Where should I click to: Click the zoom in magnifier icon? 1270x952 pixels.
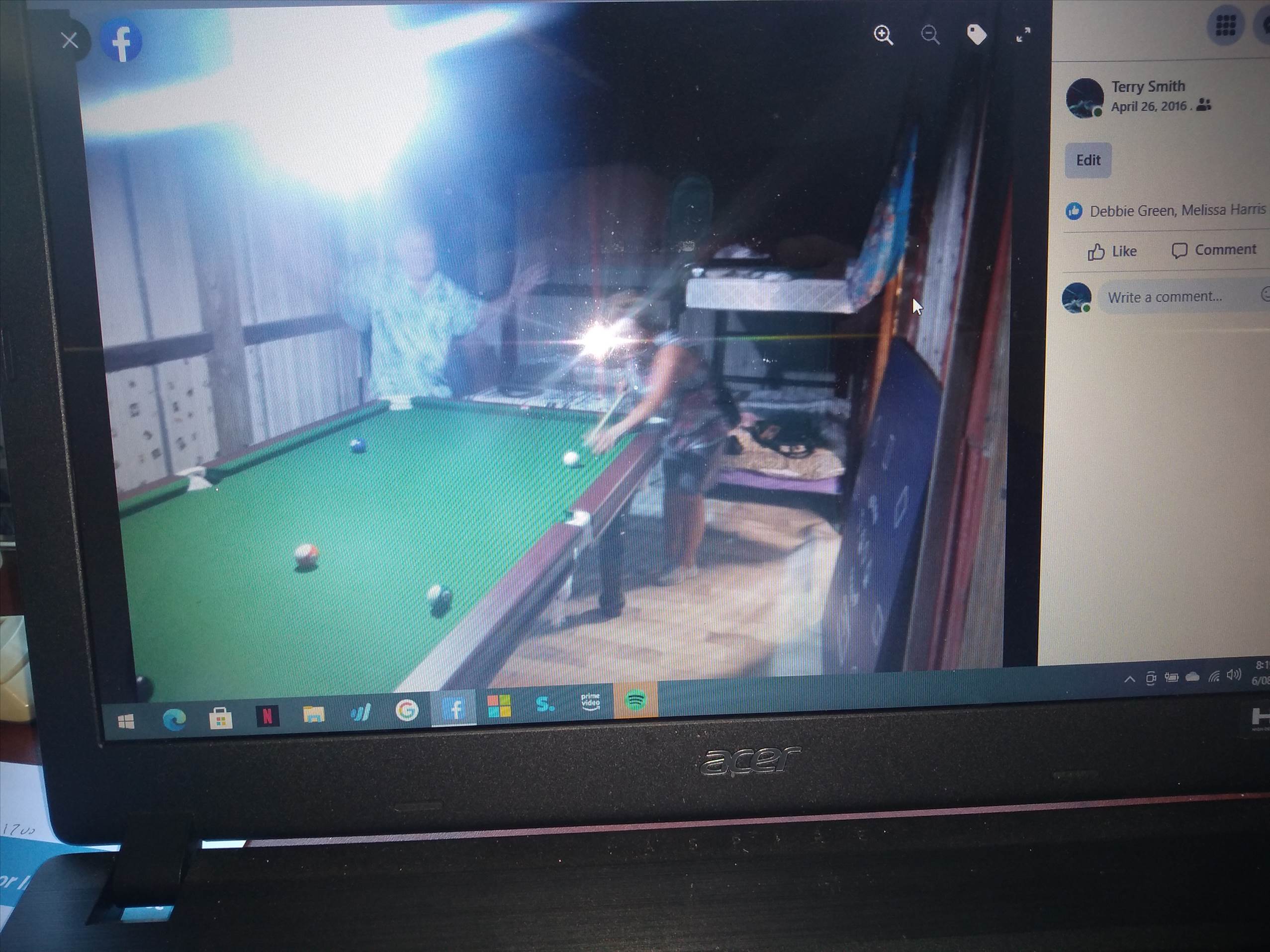point(883,35)
